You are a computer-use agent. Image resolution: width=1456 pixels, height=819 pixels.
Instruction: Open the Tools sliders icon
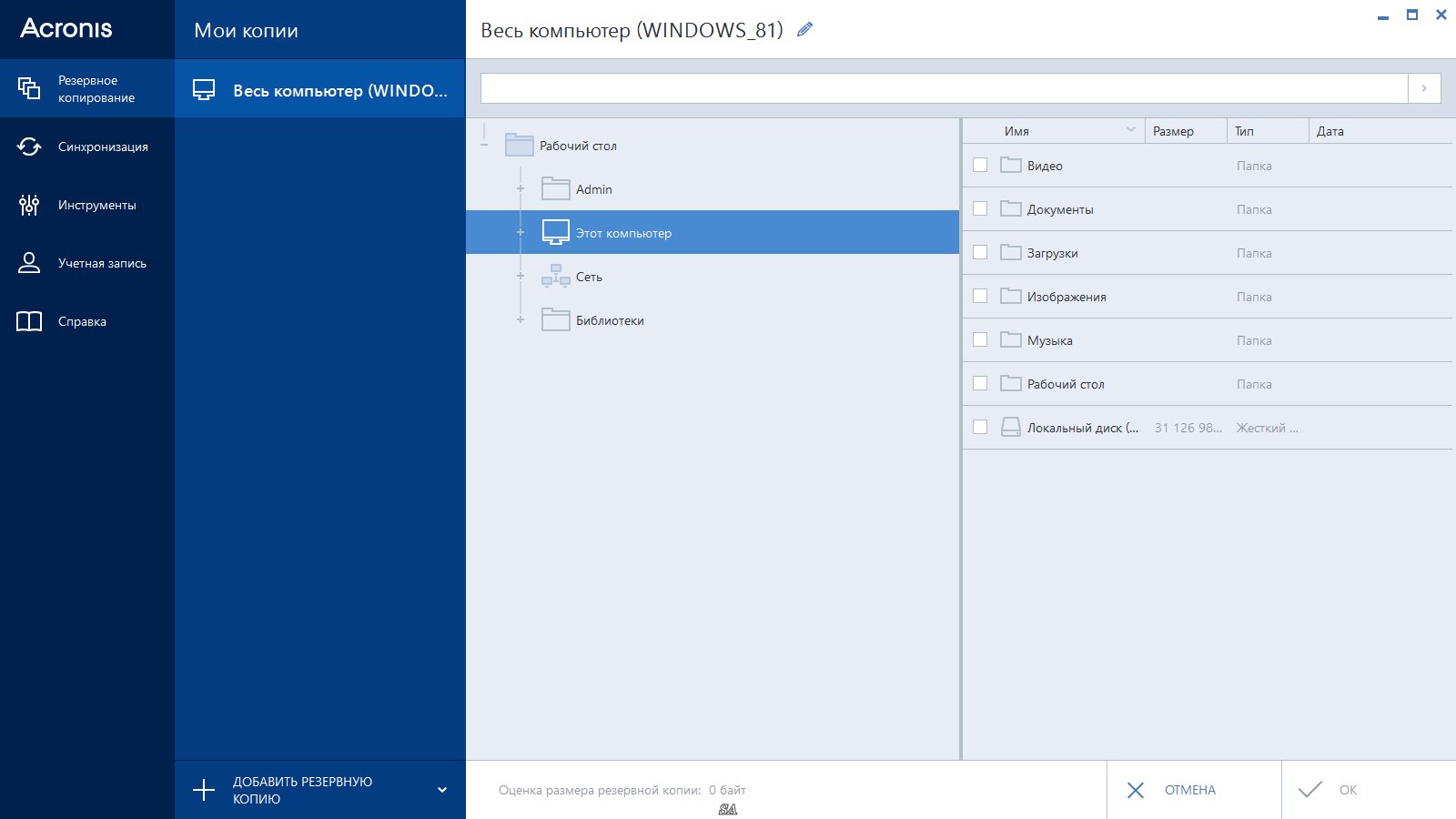[29, 205]
